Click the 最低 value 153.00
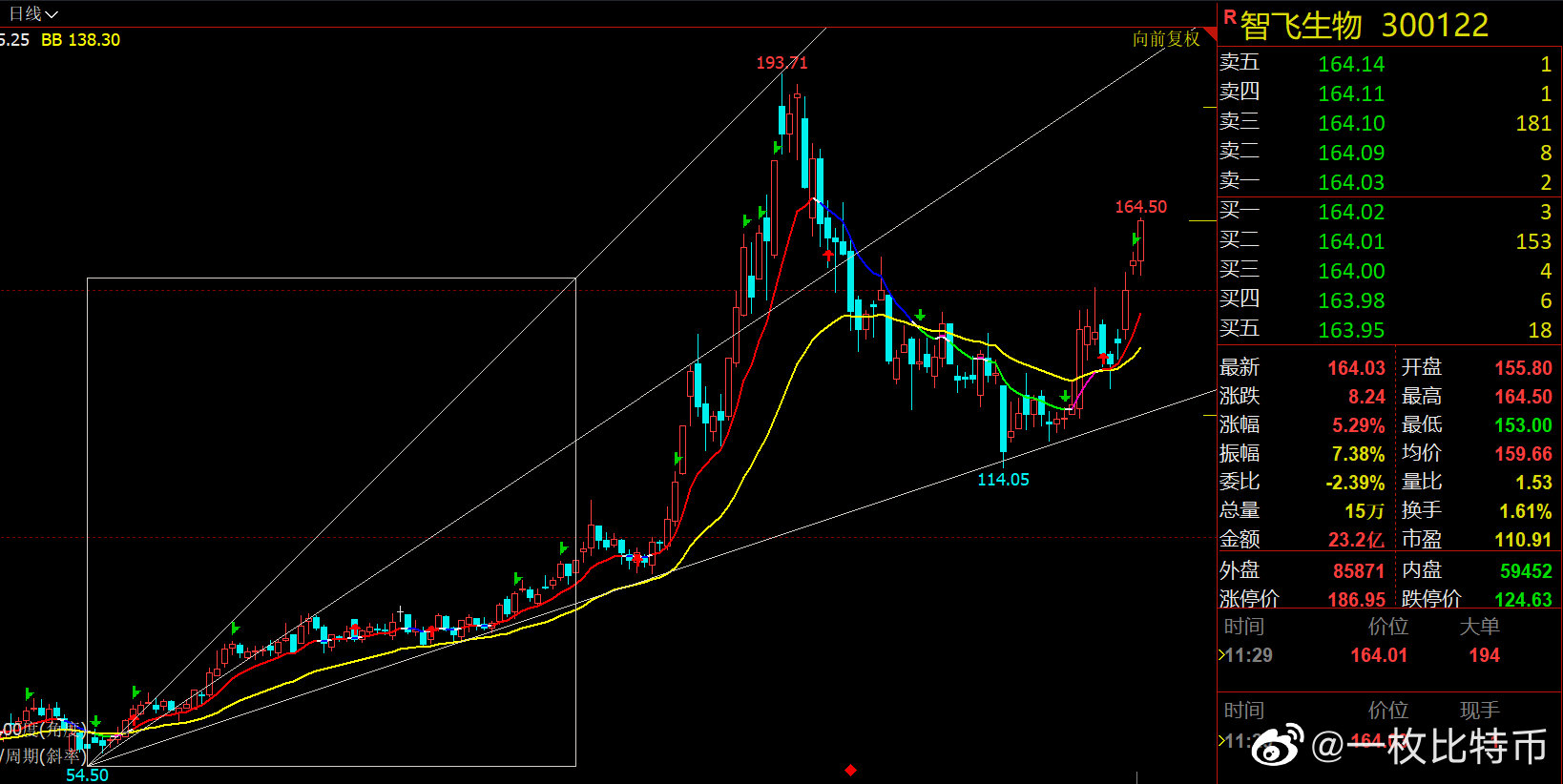The height and width of the screenshot is (784, 1563). point(1524,425)
